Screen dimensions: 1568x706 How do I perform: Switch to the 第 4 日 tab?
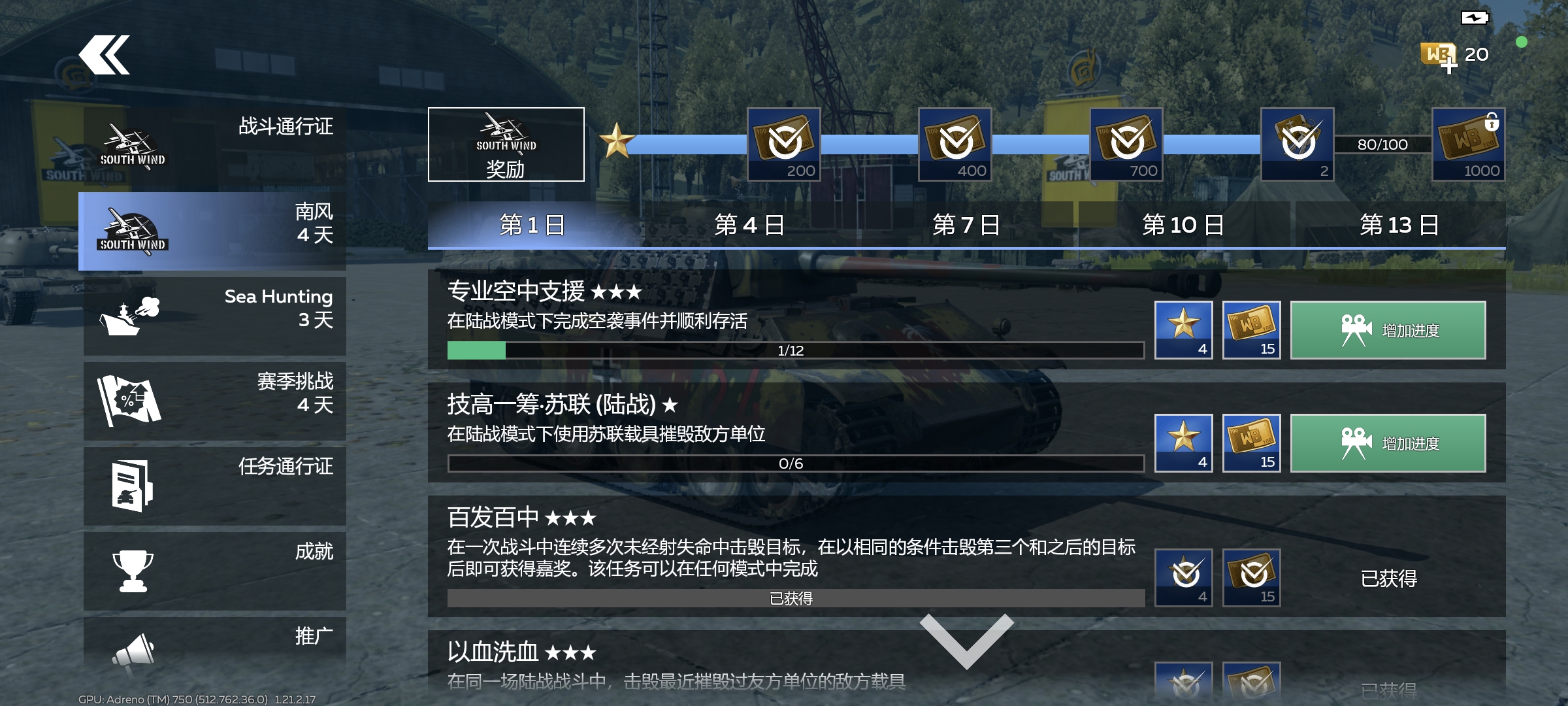pos(749,225)
